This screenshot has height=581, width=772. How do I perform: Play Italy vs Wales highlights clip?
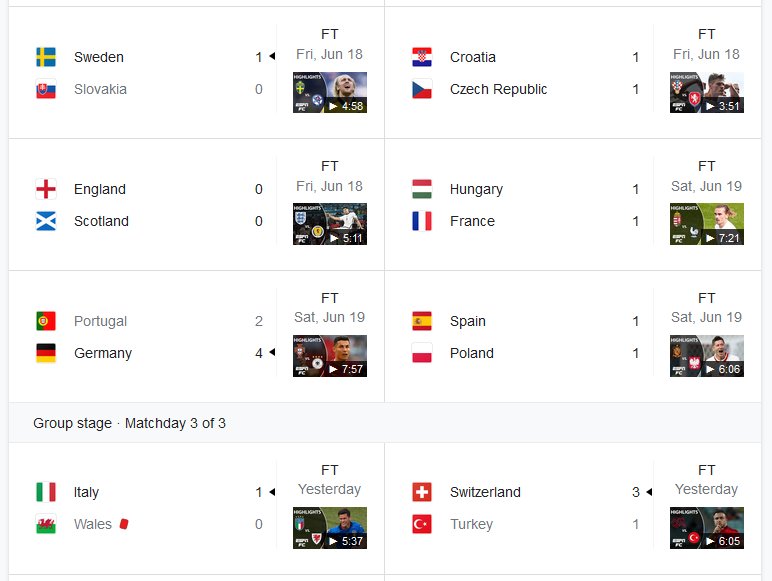point(330,528)
